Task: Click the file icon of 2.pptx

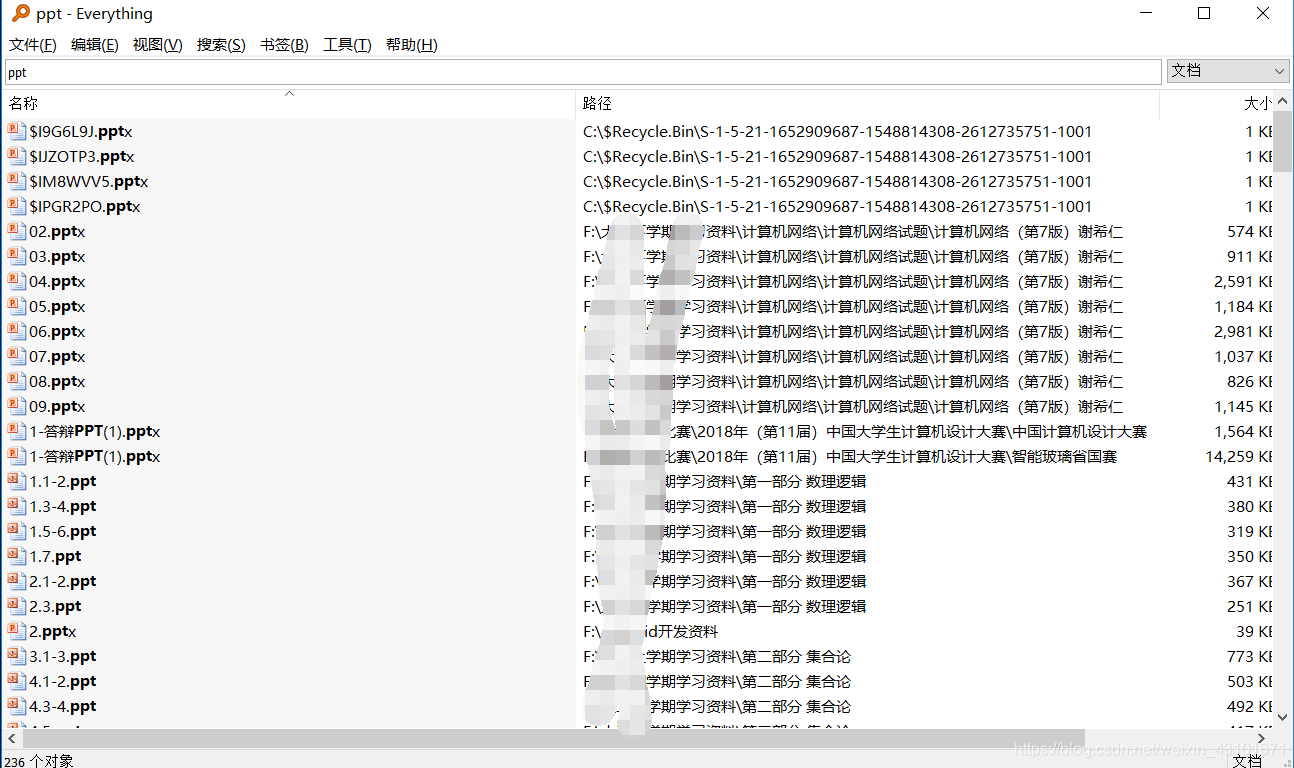Action: 16,631
